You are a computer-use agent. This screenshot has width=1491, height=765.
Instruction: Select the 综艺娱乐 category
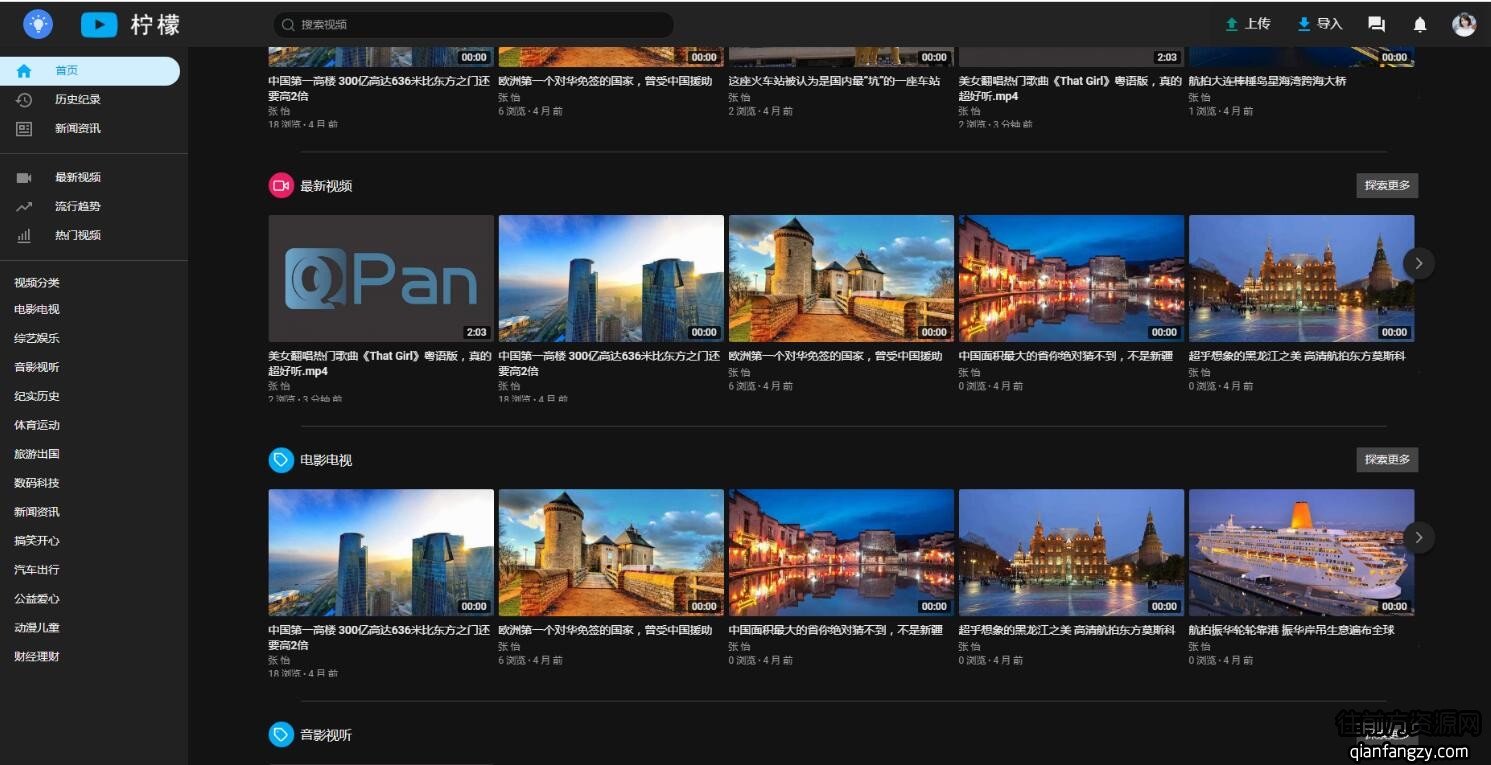click(x=37, y=338)
